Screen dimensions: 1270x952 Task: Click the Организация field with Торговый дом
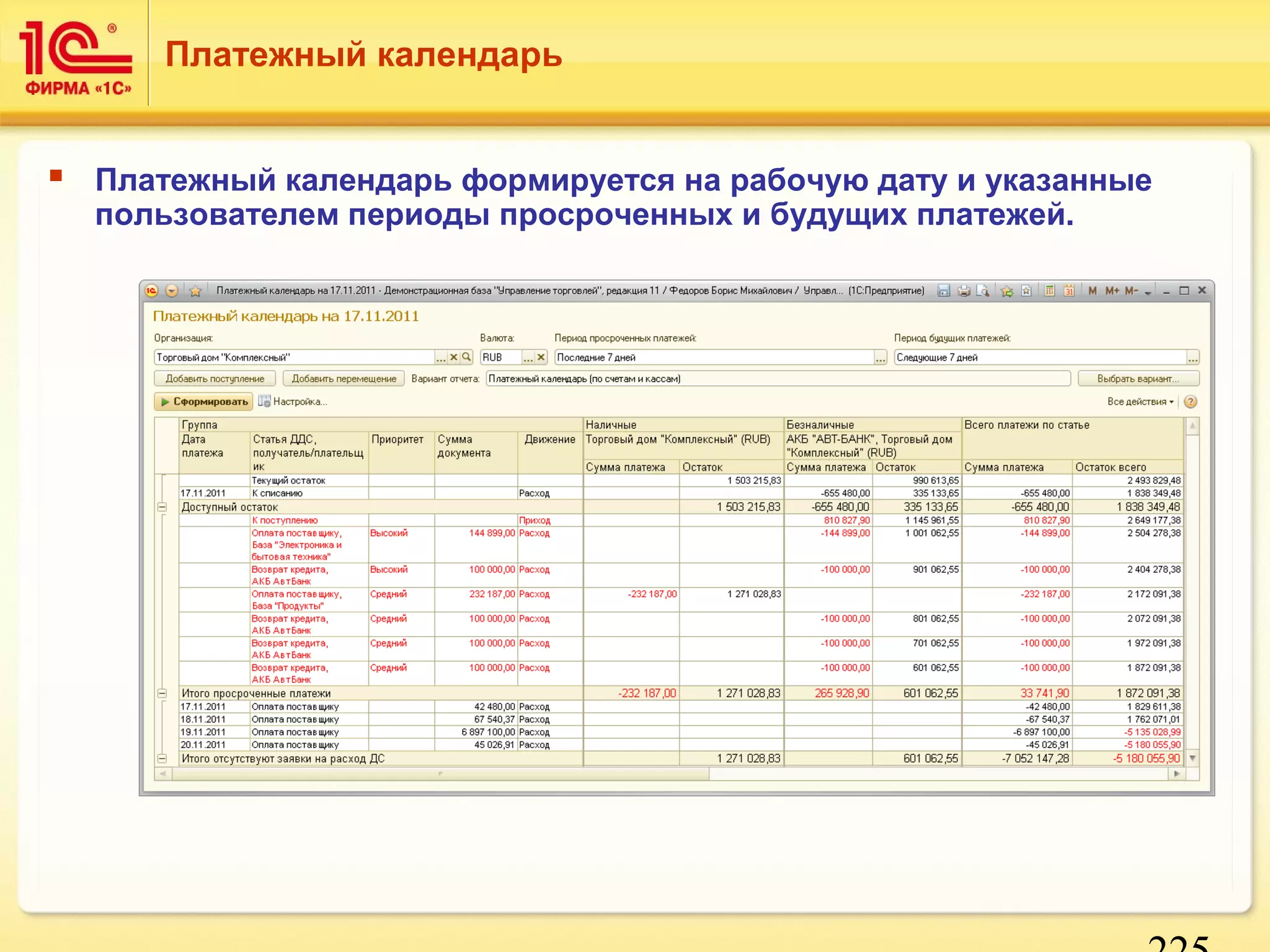(x=293, y=358)
